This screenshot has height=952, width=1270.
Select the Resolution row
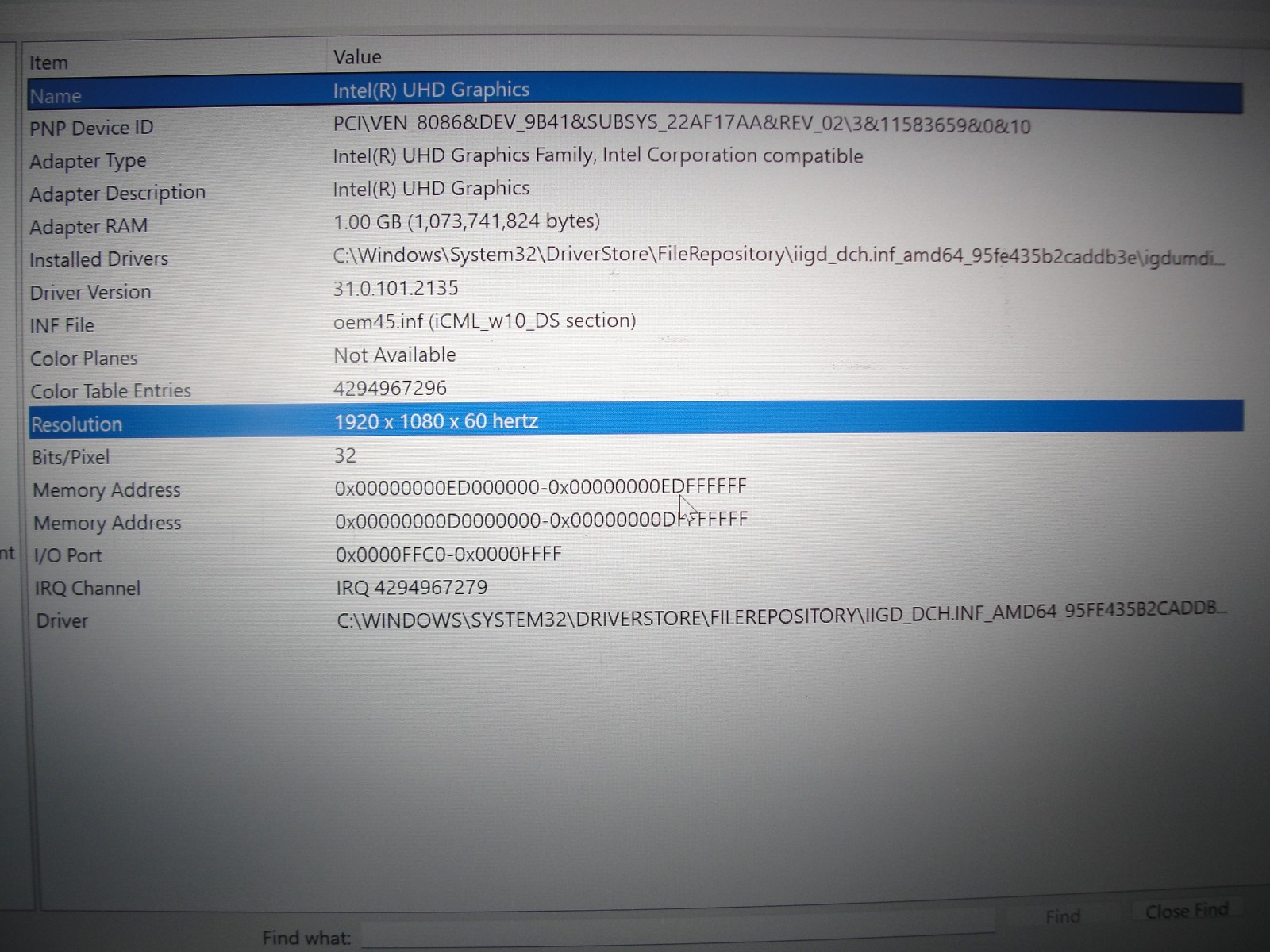[x=635, y=420]
